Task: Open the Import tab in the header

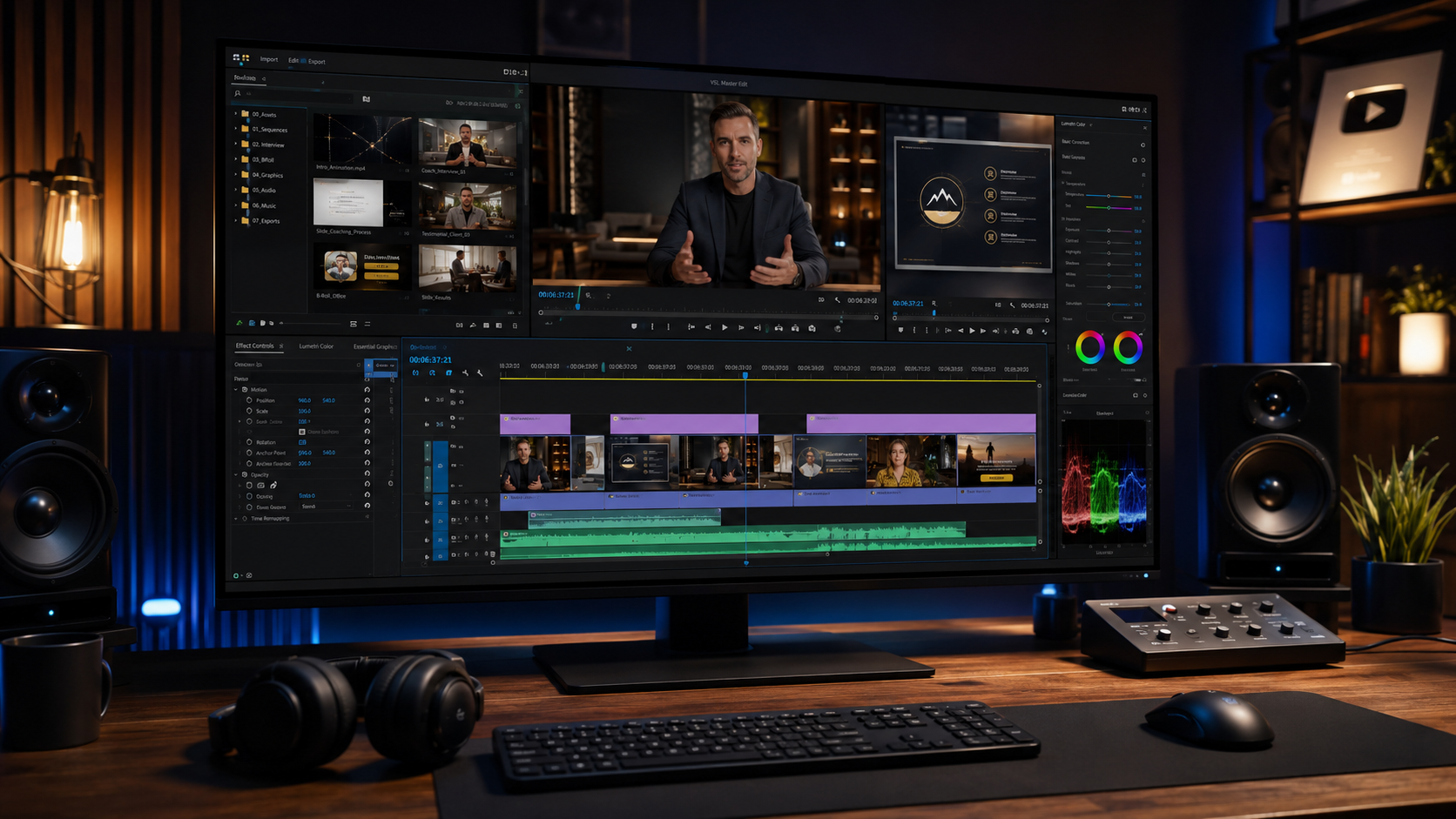Action: [269, 59]
